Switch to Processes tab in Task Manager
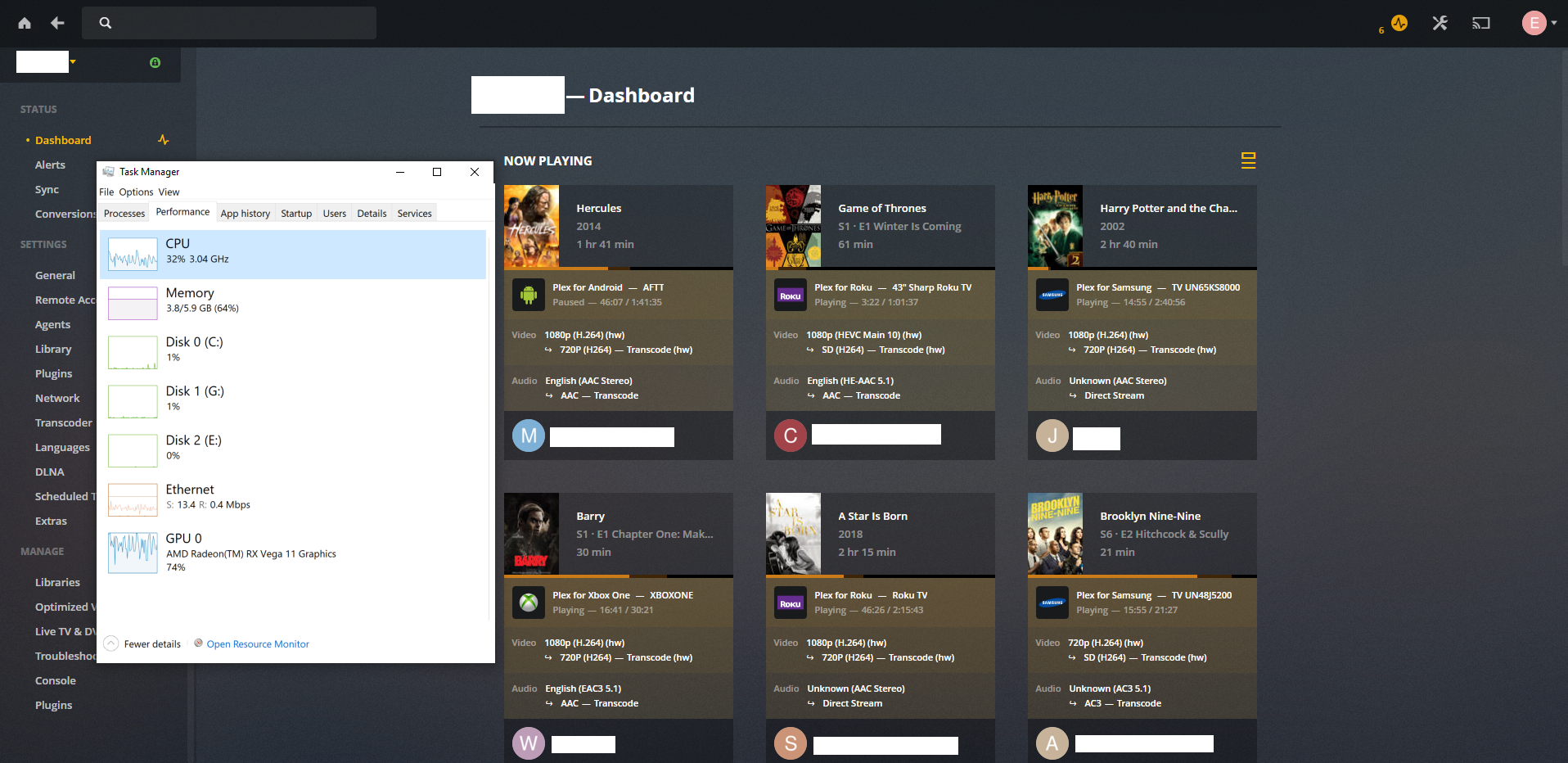 coord(124,214)
